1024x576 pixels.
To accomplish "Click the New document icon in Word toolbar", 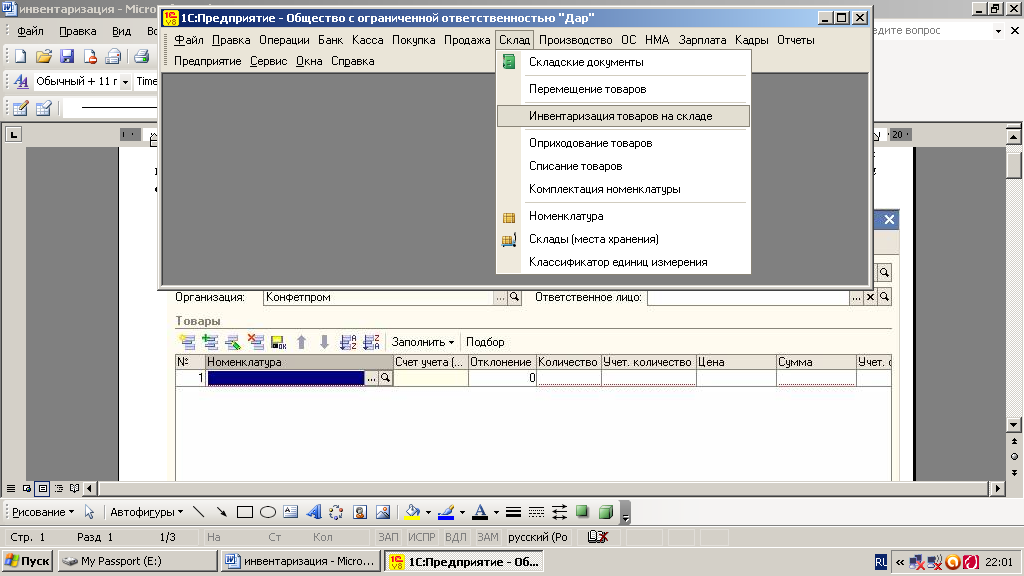I will click(x=21, y=57).
